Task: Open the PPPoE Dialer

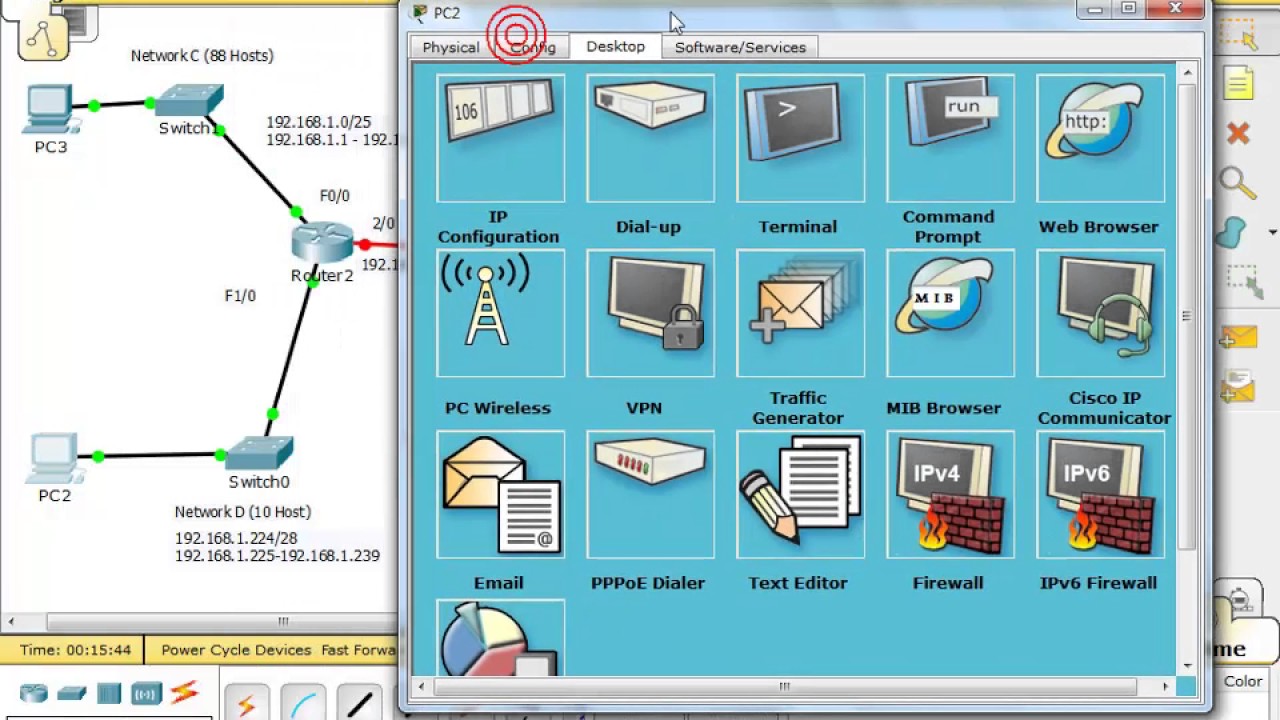Action: coord(650,494)
